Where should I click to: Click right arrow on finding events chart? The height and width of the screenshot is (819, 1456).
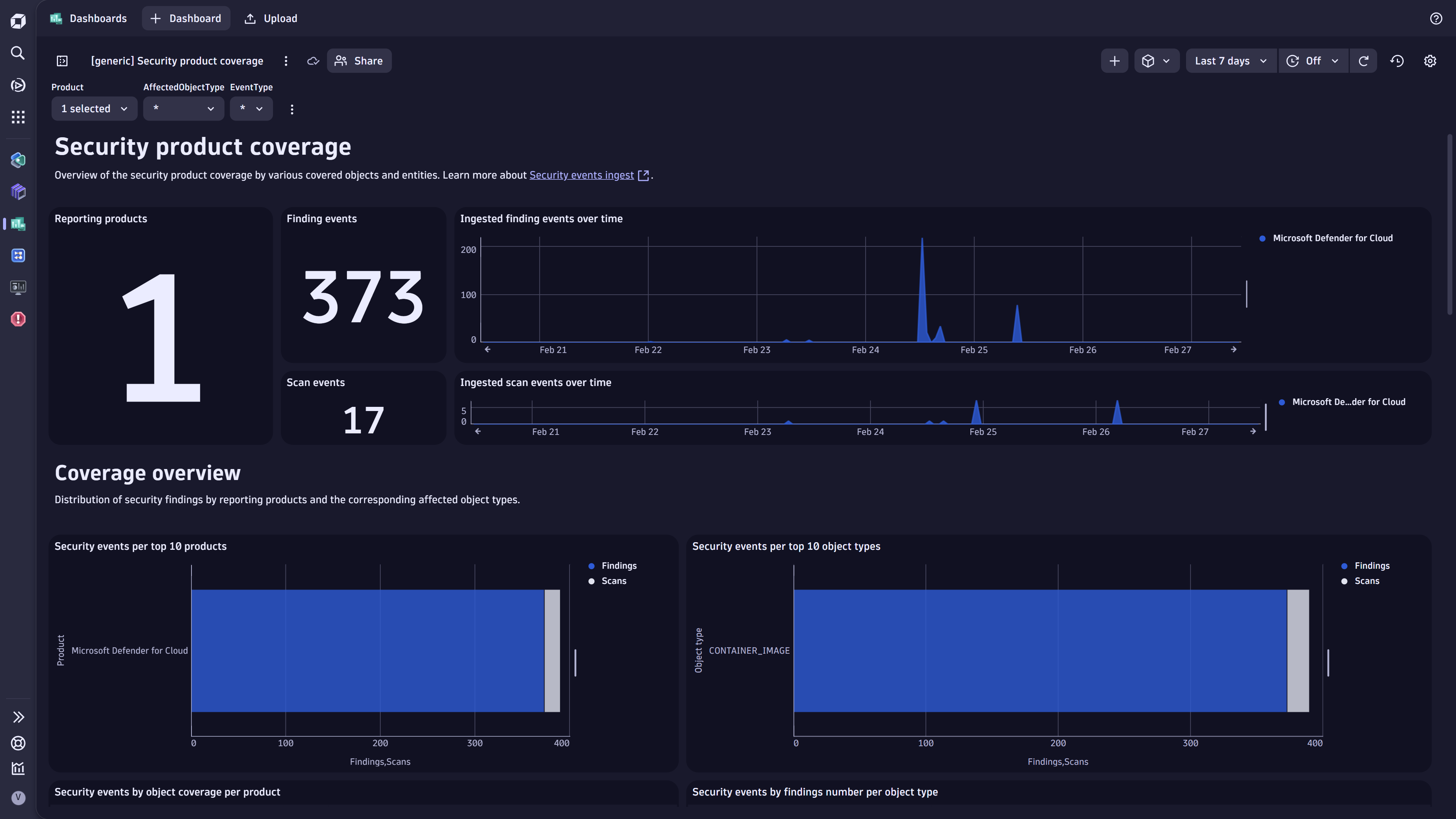click(1233, 350)
